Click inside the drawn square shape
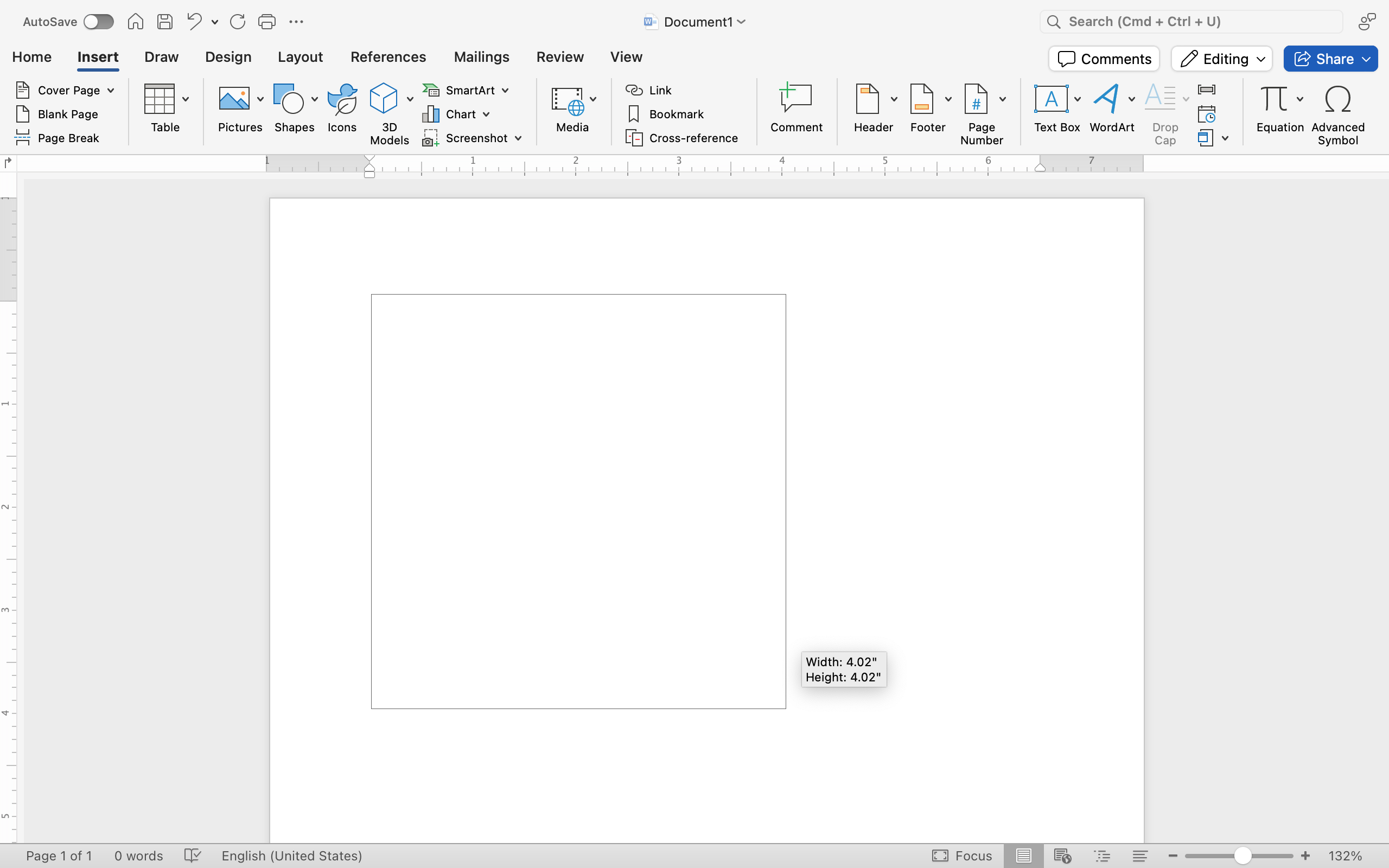This screenshot has height=868, width=1389. (x=578, y=501)
